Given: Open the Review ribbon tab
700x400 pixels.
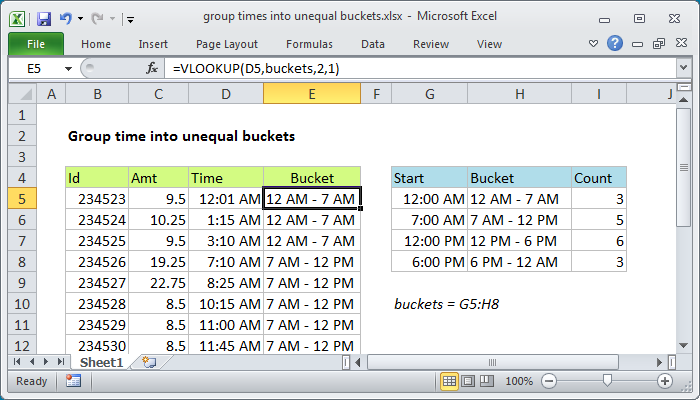Looking at the screenshot, I should tap(431, 44).
